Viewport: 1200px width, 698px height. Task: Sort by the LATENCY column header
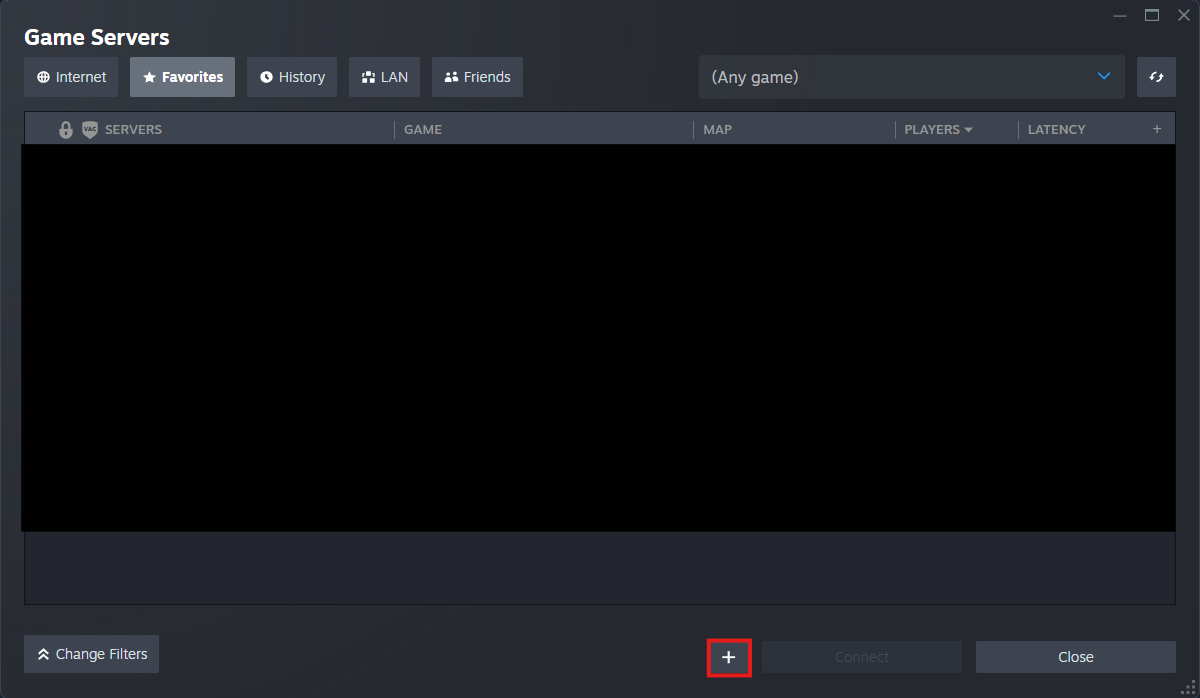(1056, 130)
